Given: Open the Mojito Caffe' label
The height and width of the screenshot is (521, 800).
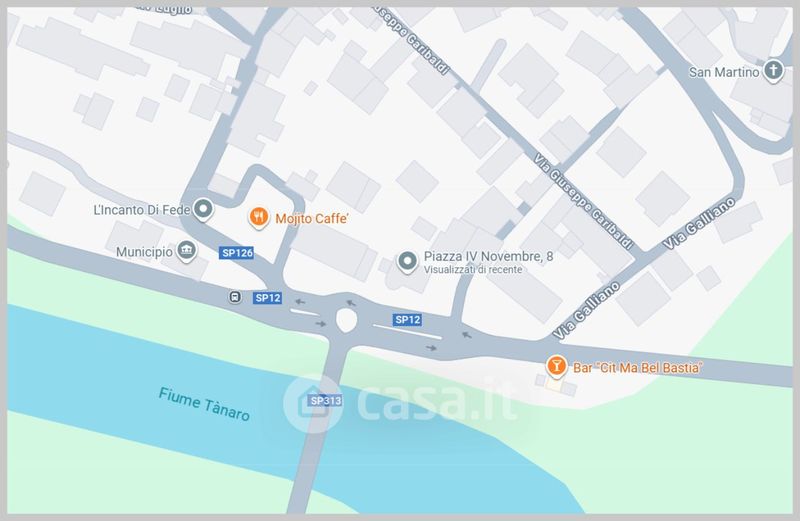Looking at the screenshot, I should coord(312,219).
